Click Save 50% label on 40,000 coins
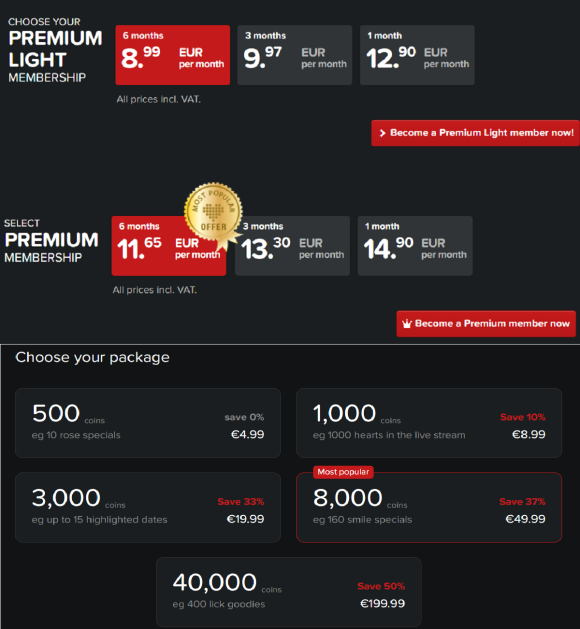 click(381, 586)
